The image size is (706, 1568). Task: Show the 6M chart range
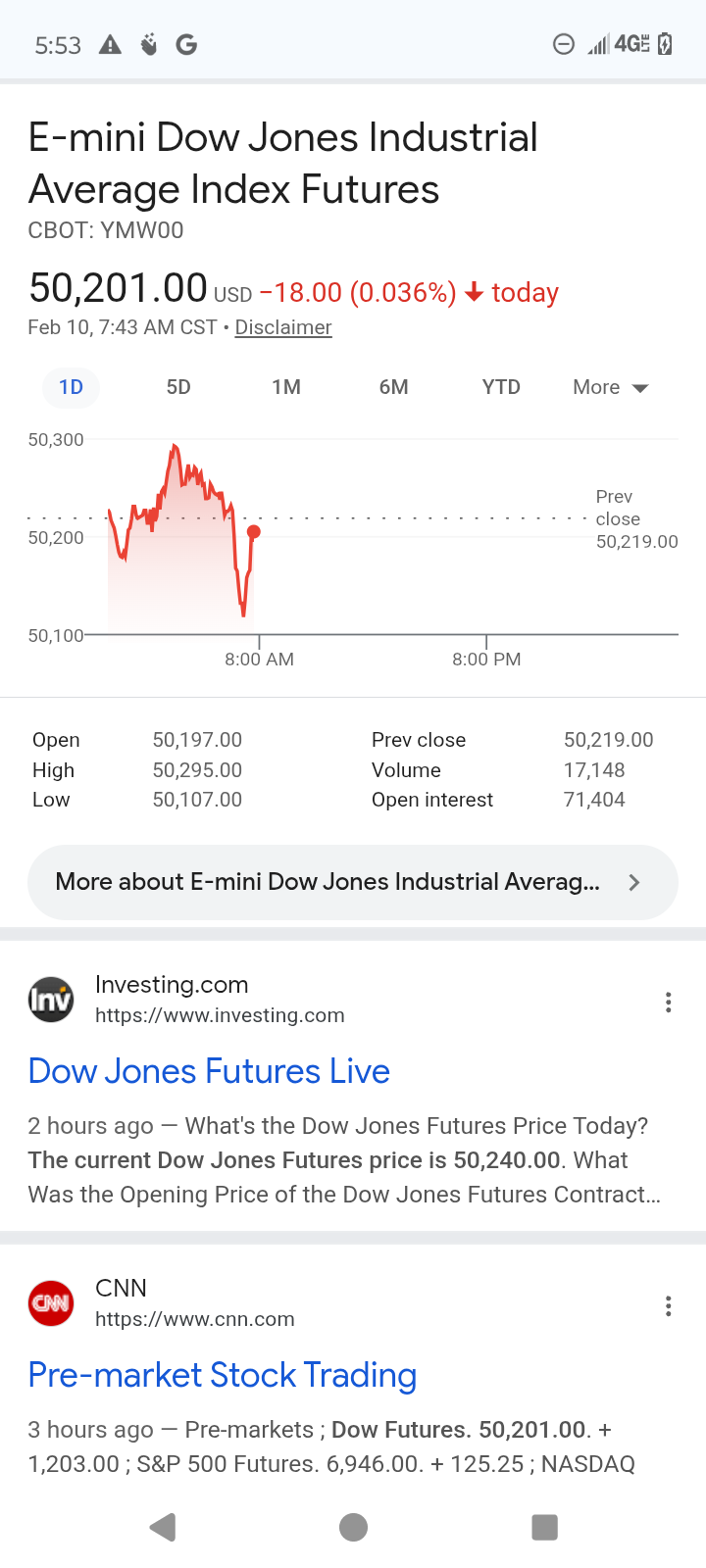click(x=393, y=387)
